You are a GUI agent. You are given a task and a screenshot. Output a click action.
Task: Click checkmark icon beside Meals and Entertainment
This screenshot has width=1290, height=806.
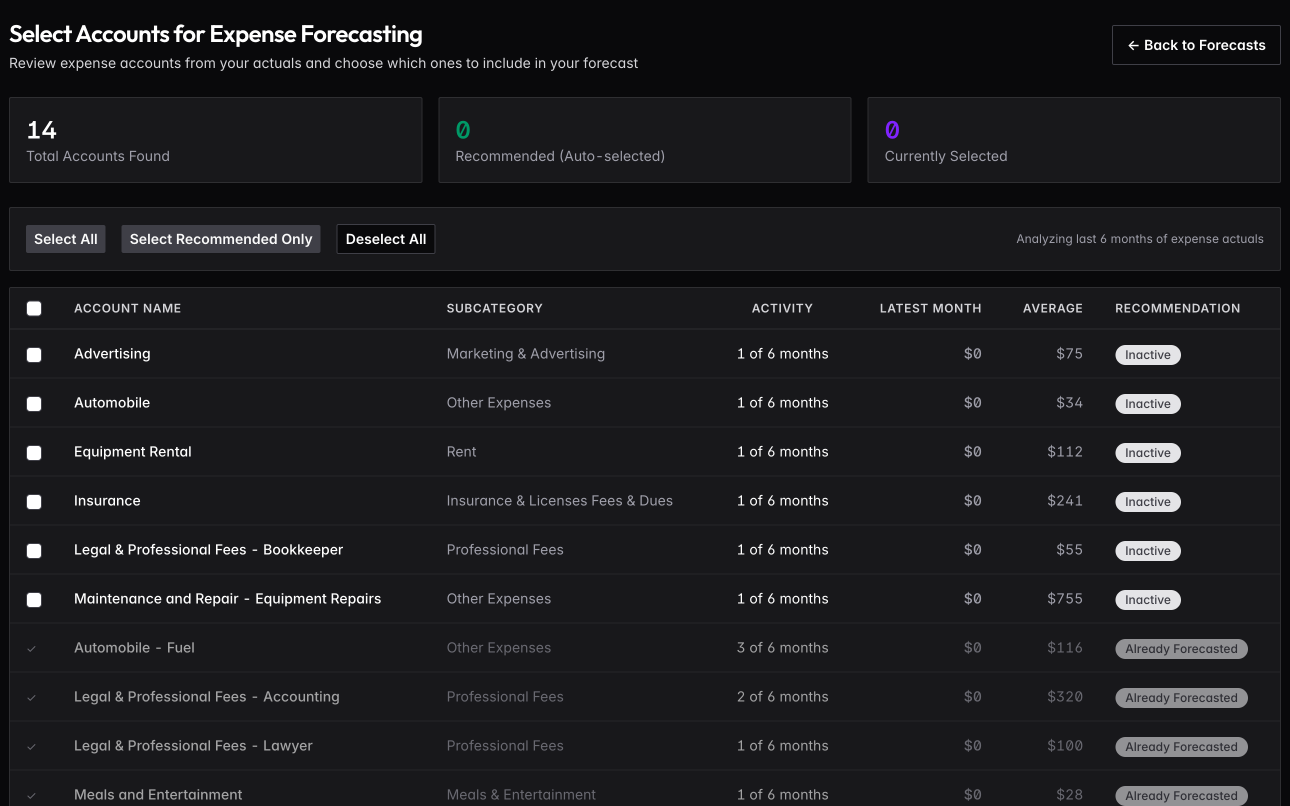[32, 796]
